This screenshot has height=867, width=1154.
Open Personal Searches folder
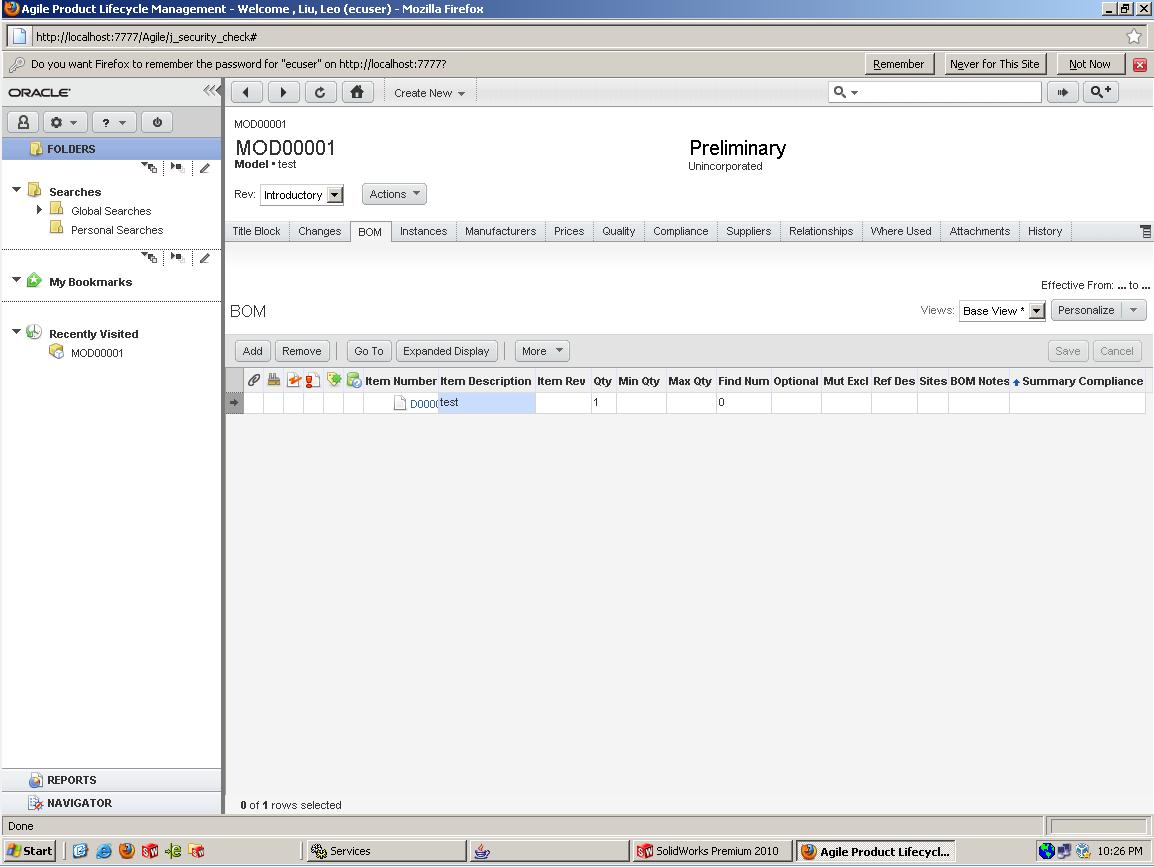[117, 230]
